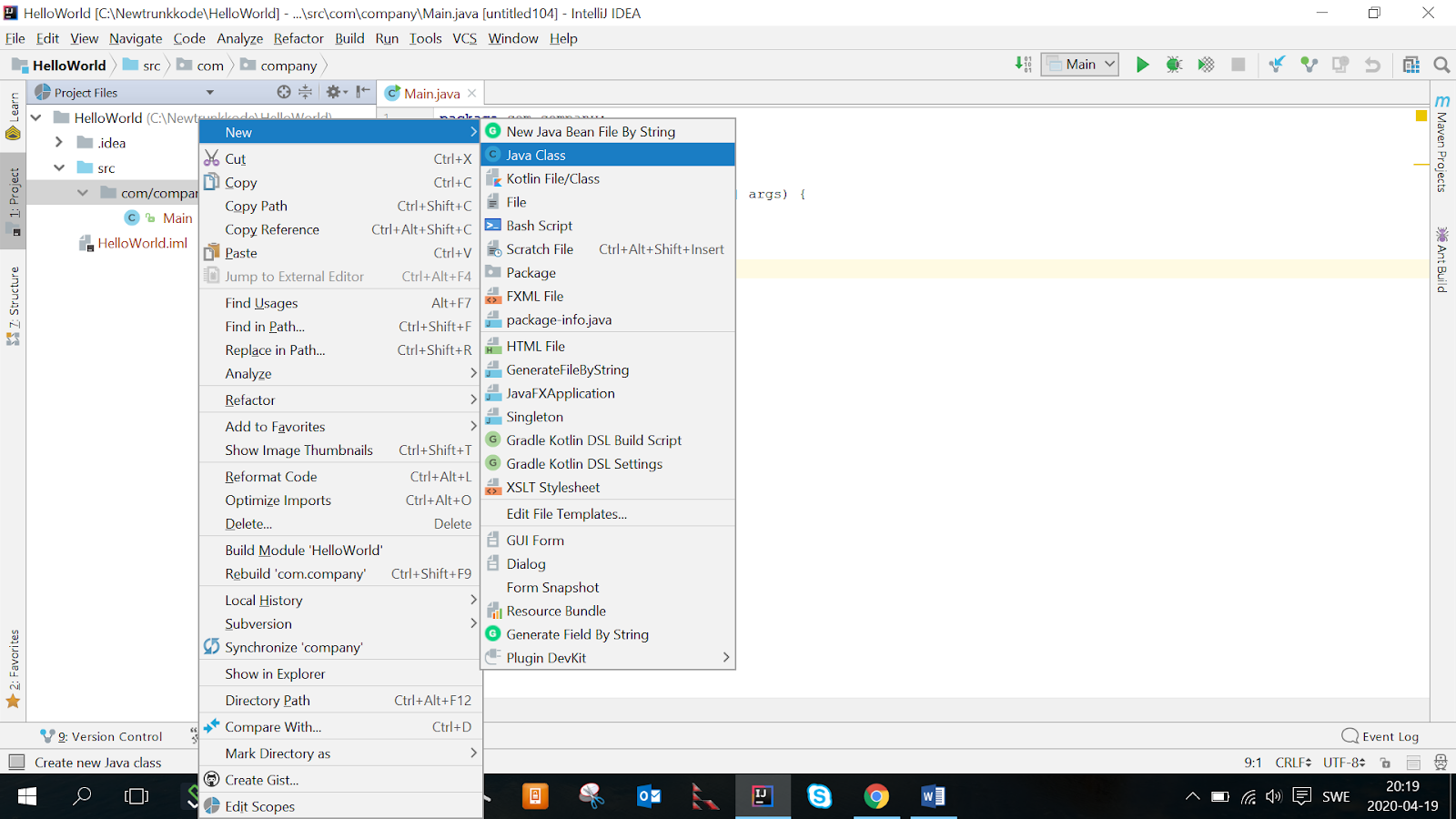Collapse the HelloWorld root tree node
Screen dimensions: 1456x819
(36, 117)
